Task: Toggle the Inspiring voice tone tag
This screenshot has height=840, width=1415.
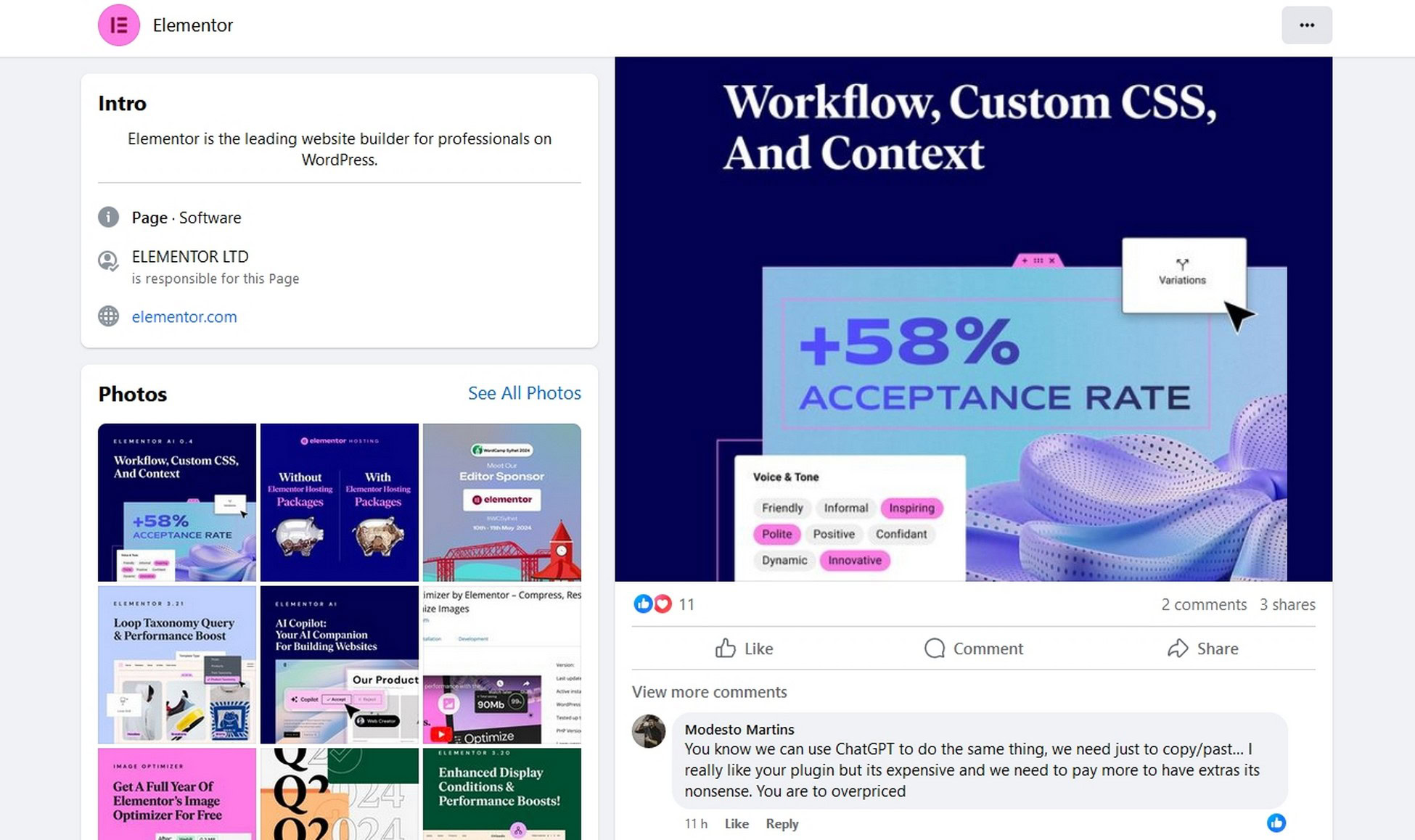Action: click(x=910, y=508)
